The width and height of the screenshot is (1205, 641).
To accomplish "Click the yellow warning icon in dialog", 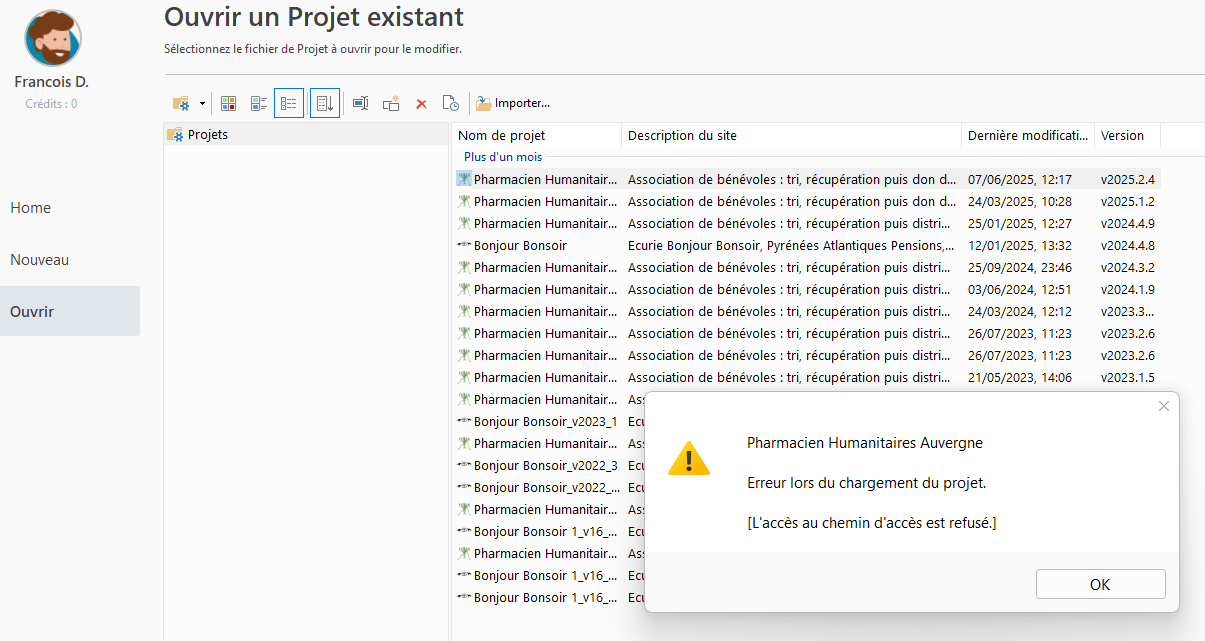I will pos(689,459).
